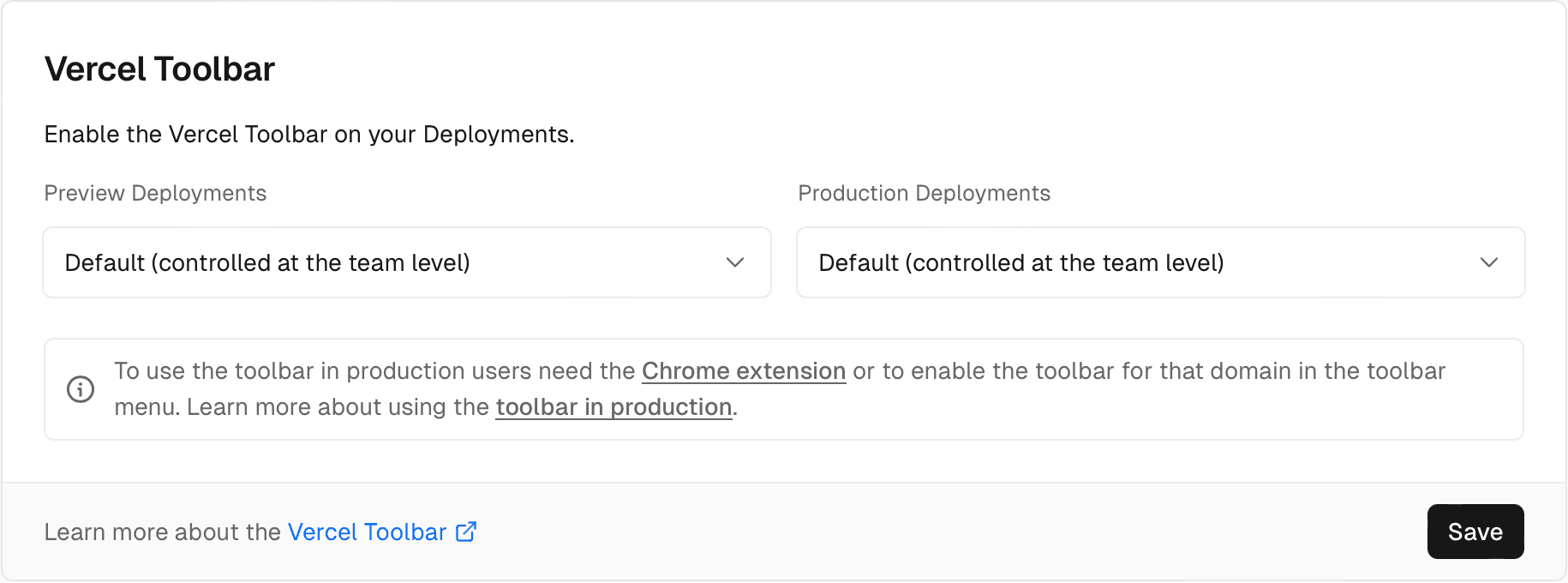Click the selected Default value under Production Deployments

[1020, 262]
